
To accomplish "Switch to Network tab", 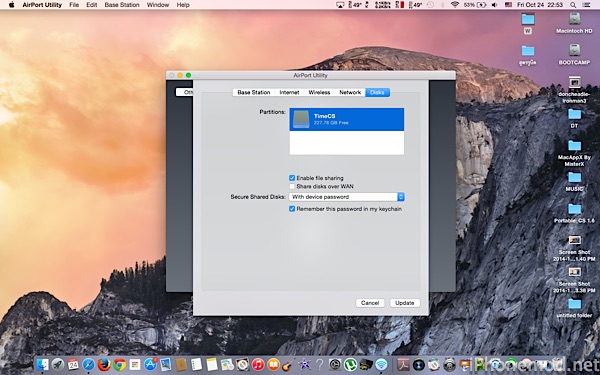I will click(350, 92).
